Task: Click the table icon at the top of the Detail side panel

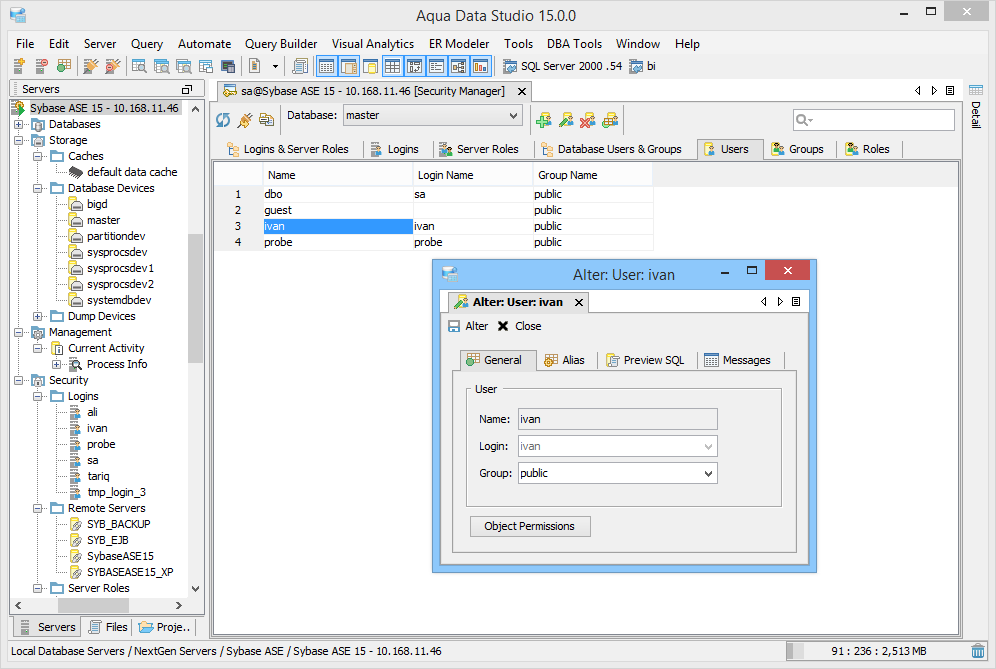Action: coord(976,90)
